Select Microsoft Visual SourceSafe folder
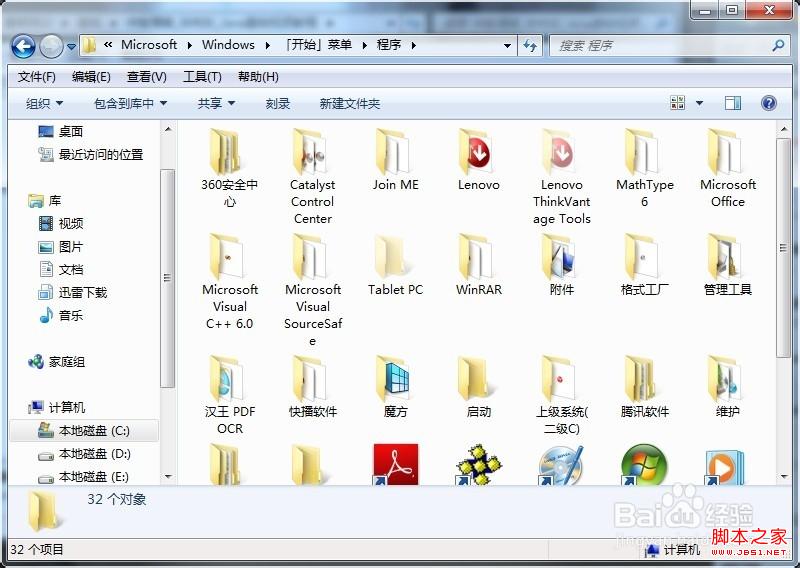This screenshot has width=800, height=568. coord(312,290)
